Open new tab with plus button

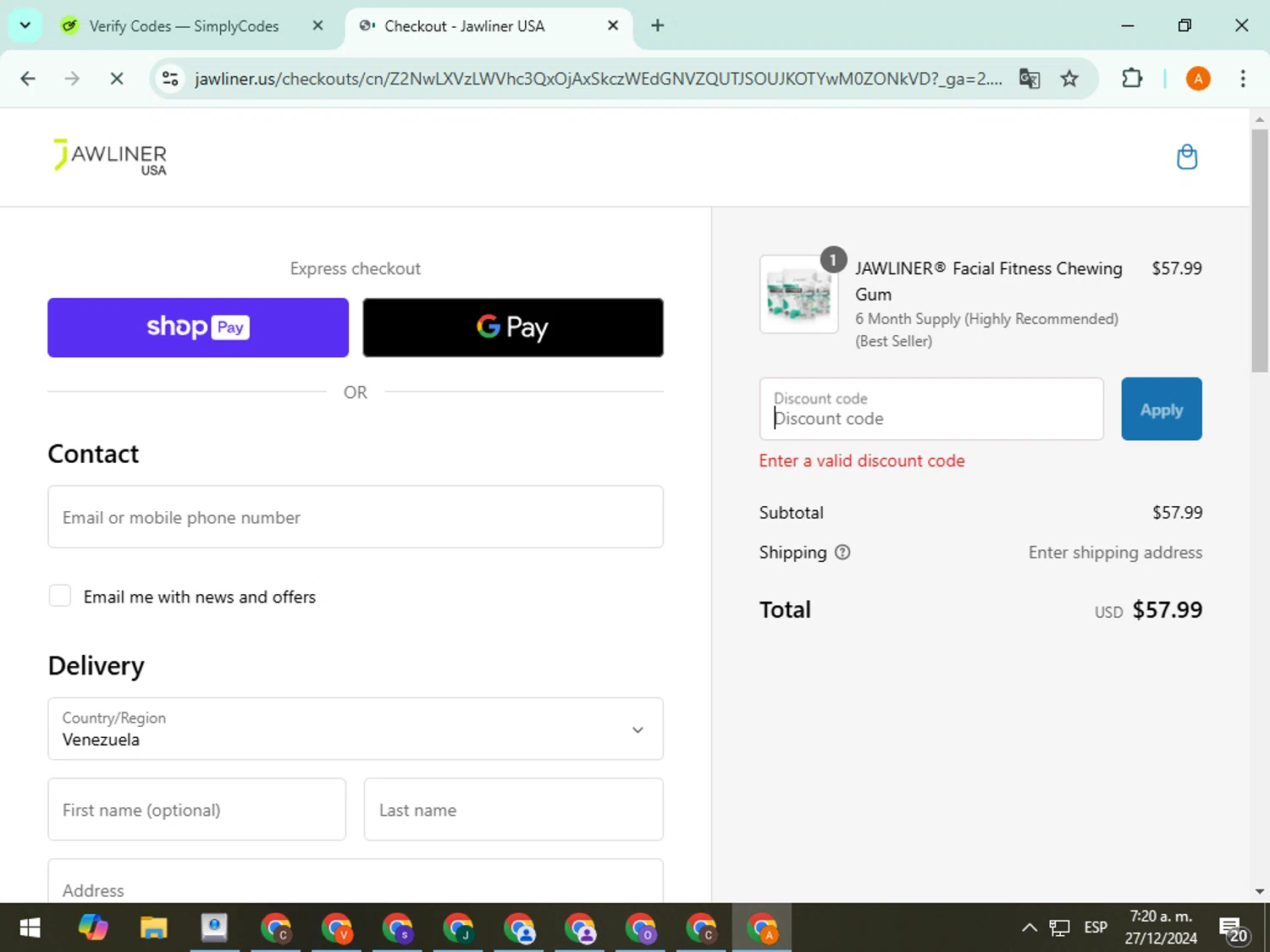[658, 25]
